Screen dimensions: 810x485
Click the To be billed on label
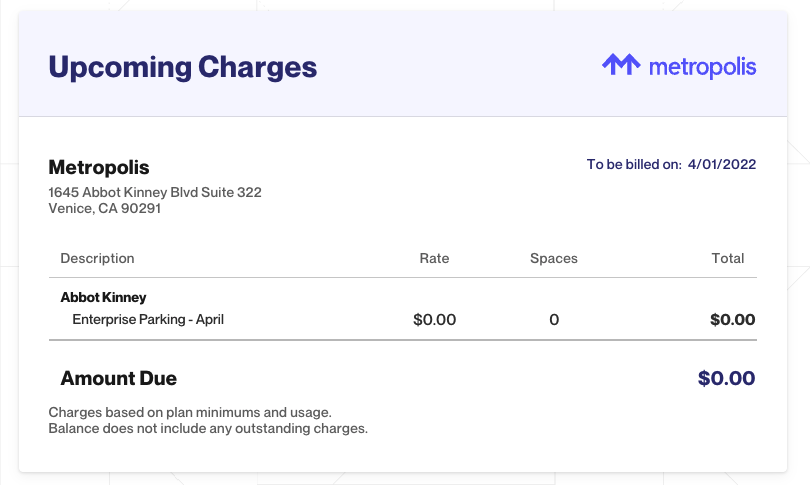634,164
